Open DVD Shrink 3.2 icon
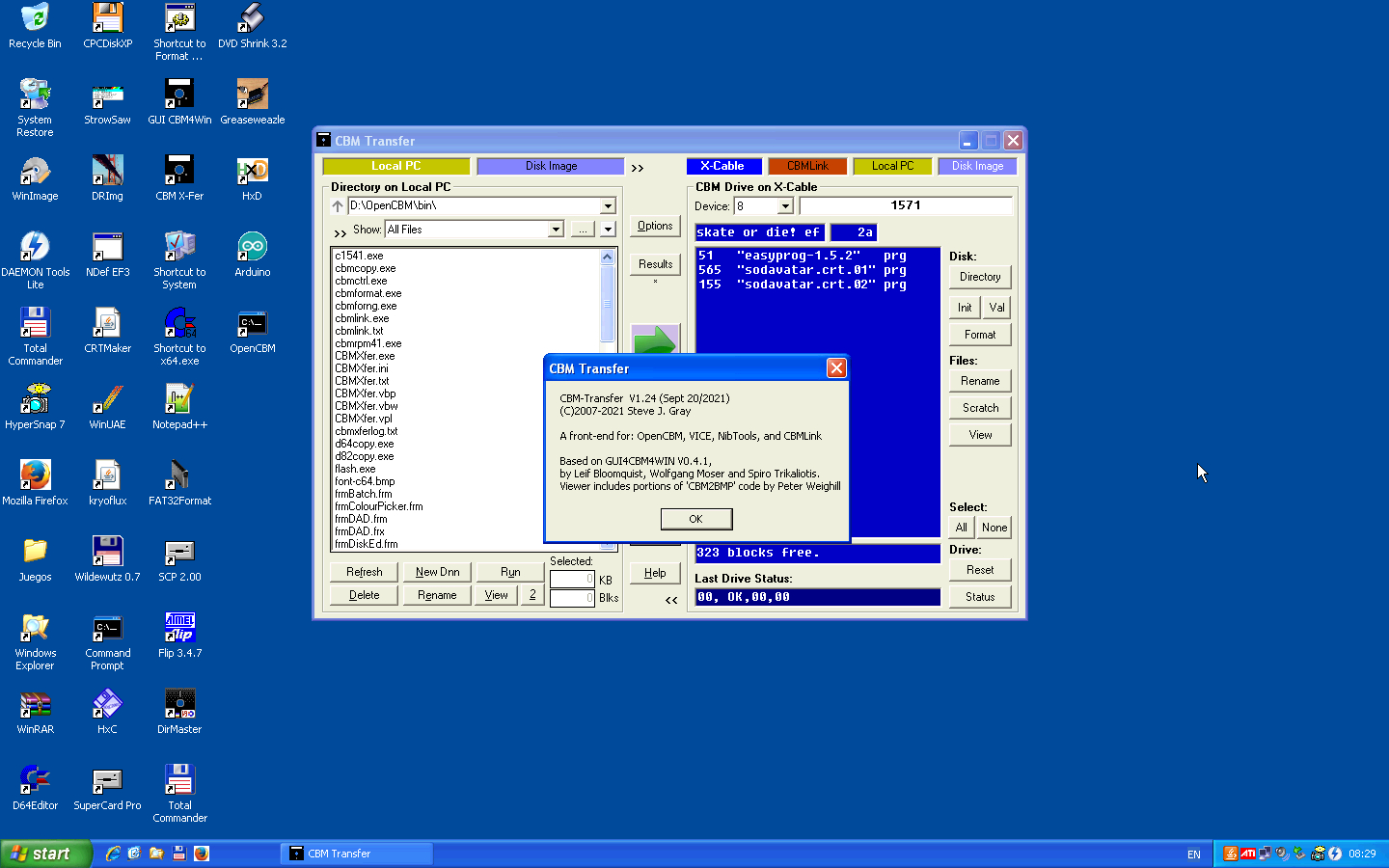The width and height of the screenshot is (1389, 868). point(252,26)
